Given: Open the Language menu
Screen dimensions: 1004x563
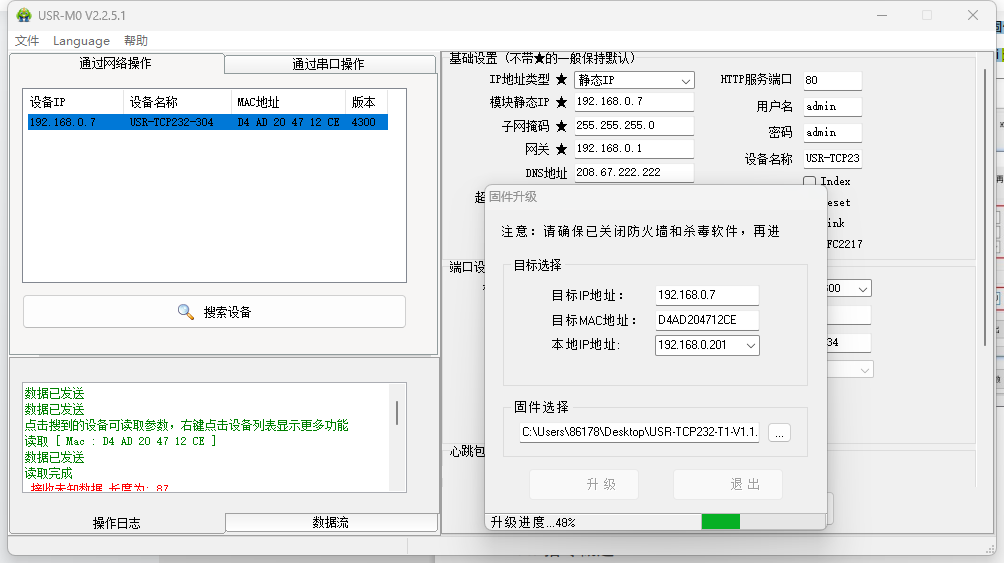Looking at the screenshot, I should [81, 41].
